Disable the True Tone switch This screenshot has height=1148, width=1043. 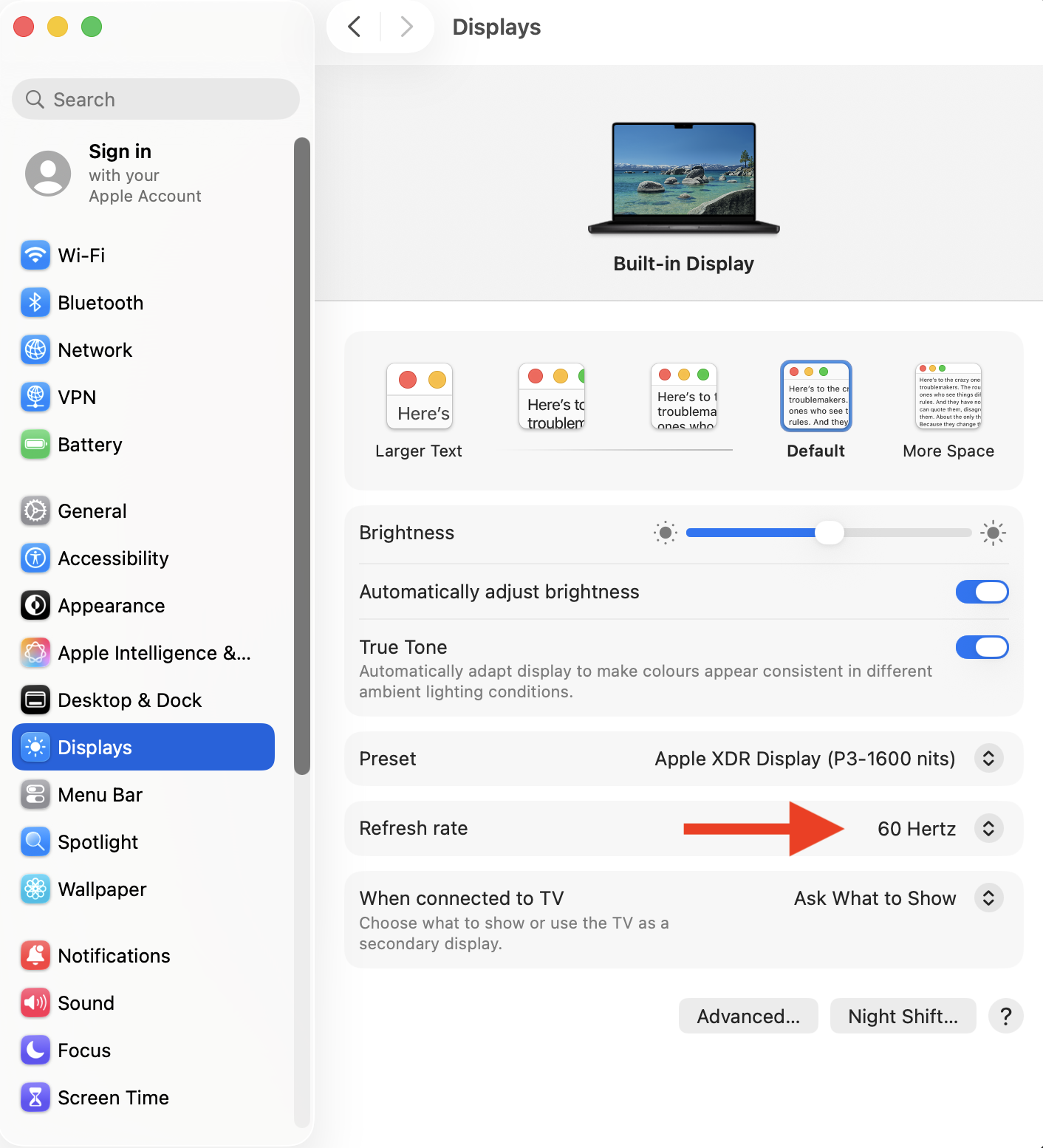click(982, 647)
